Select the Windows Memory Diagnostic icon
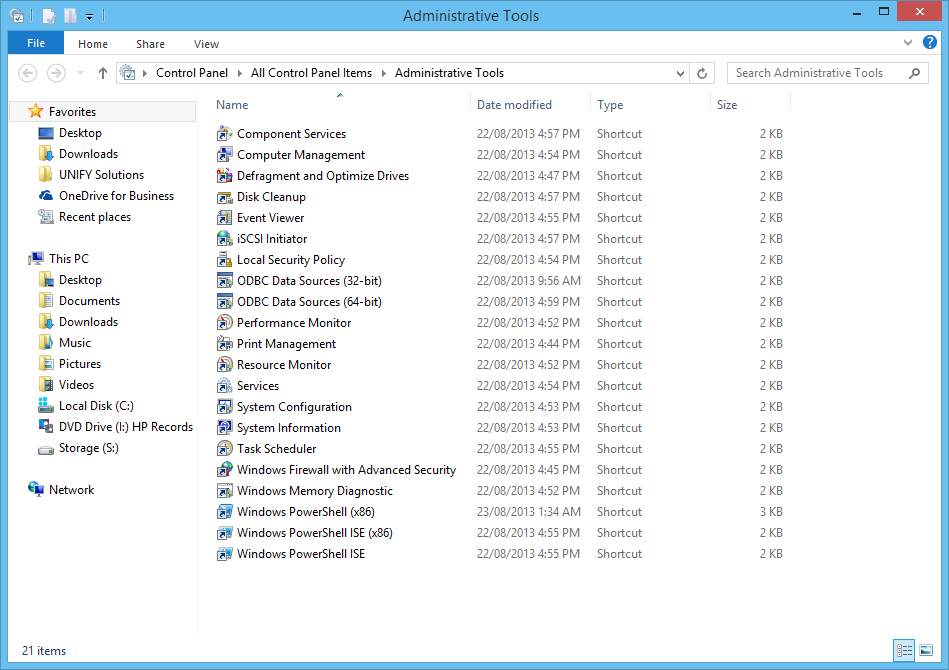Screen dimensions: 949x670 (225, 491)
